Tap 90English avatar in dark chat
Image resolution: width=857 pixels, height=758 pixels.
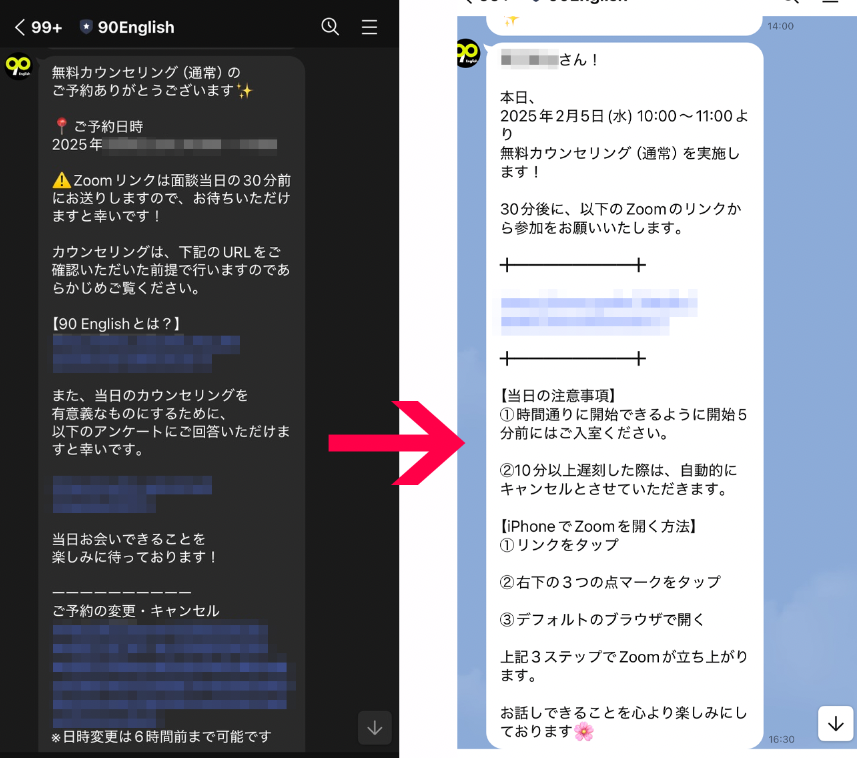click(19, 66)
